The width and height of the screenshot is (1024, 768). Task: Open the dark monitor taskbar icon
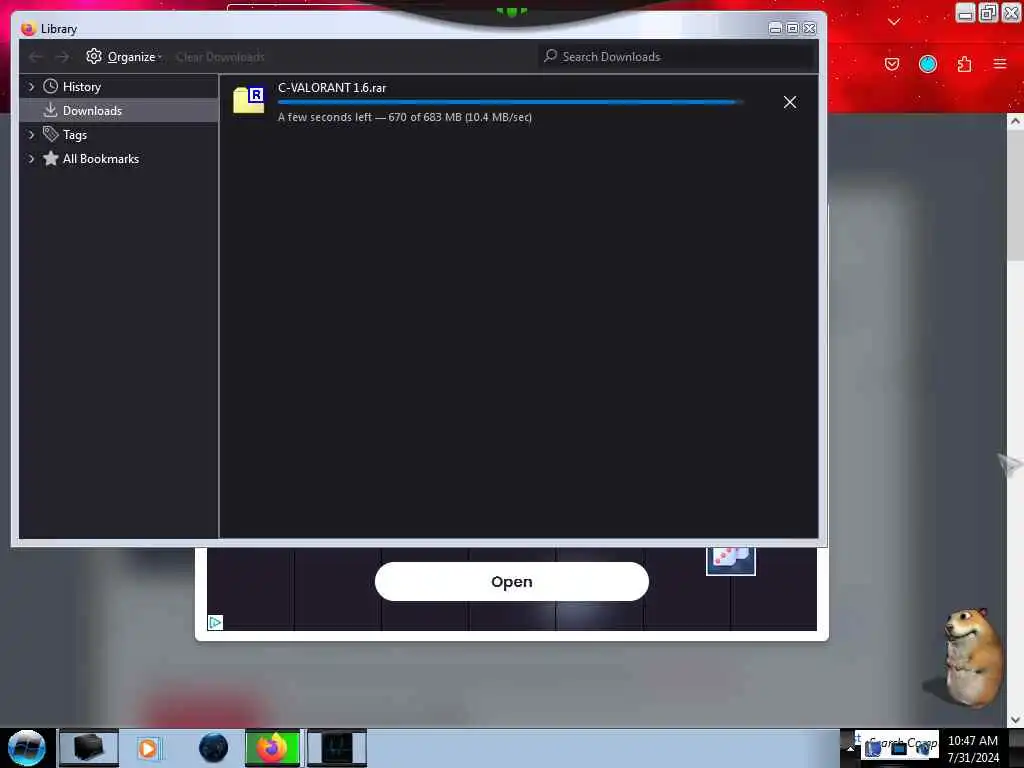point(337,747)
